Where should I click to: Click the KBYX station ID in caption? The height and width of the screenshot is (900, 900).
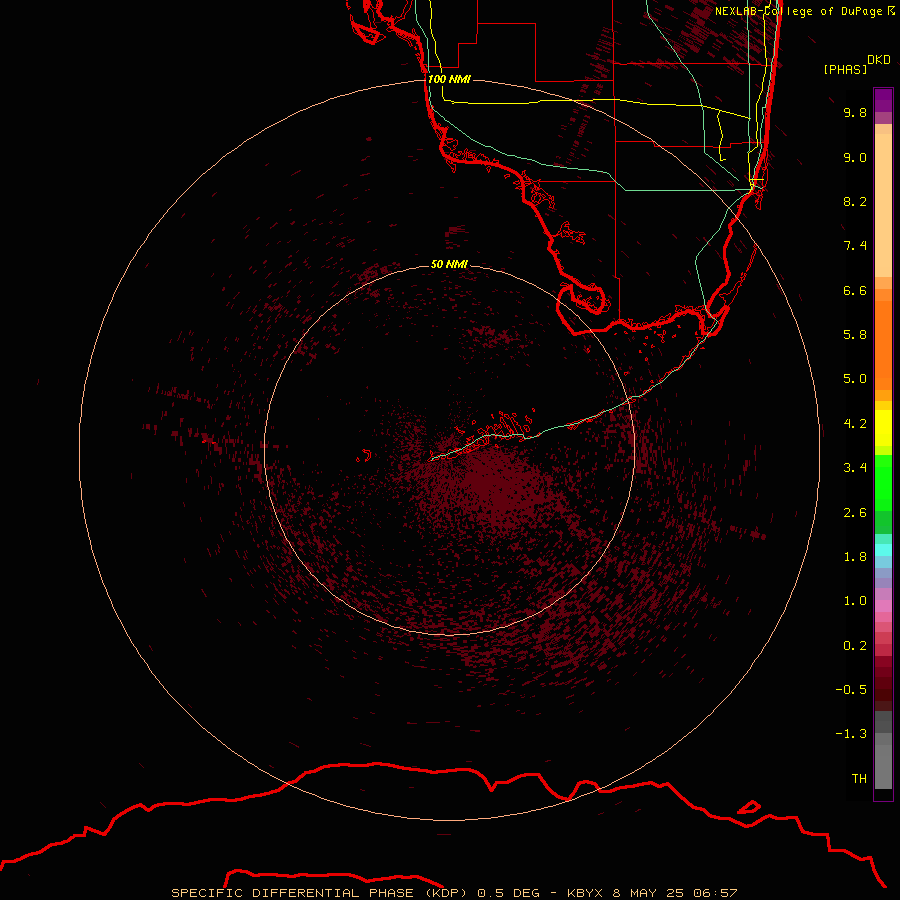coord(585,893)
